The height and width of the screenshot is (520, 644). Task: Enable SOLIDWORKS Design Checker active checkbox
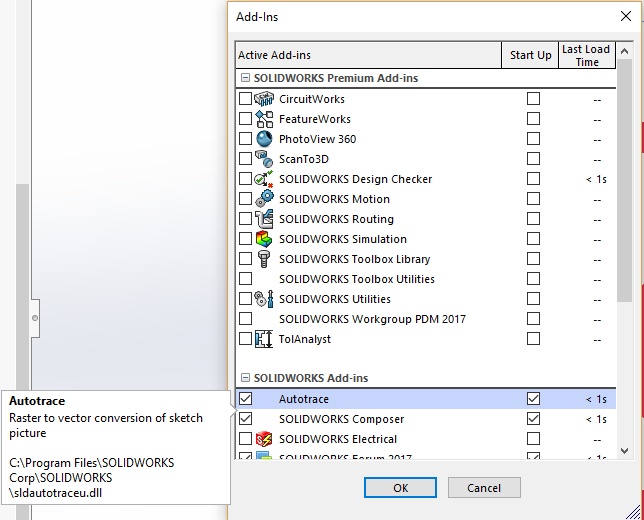coord(245,179)
